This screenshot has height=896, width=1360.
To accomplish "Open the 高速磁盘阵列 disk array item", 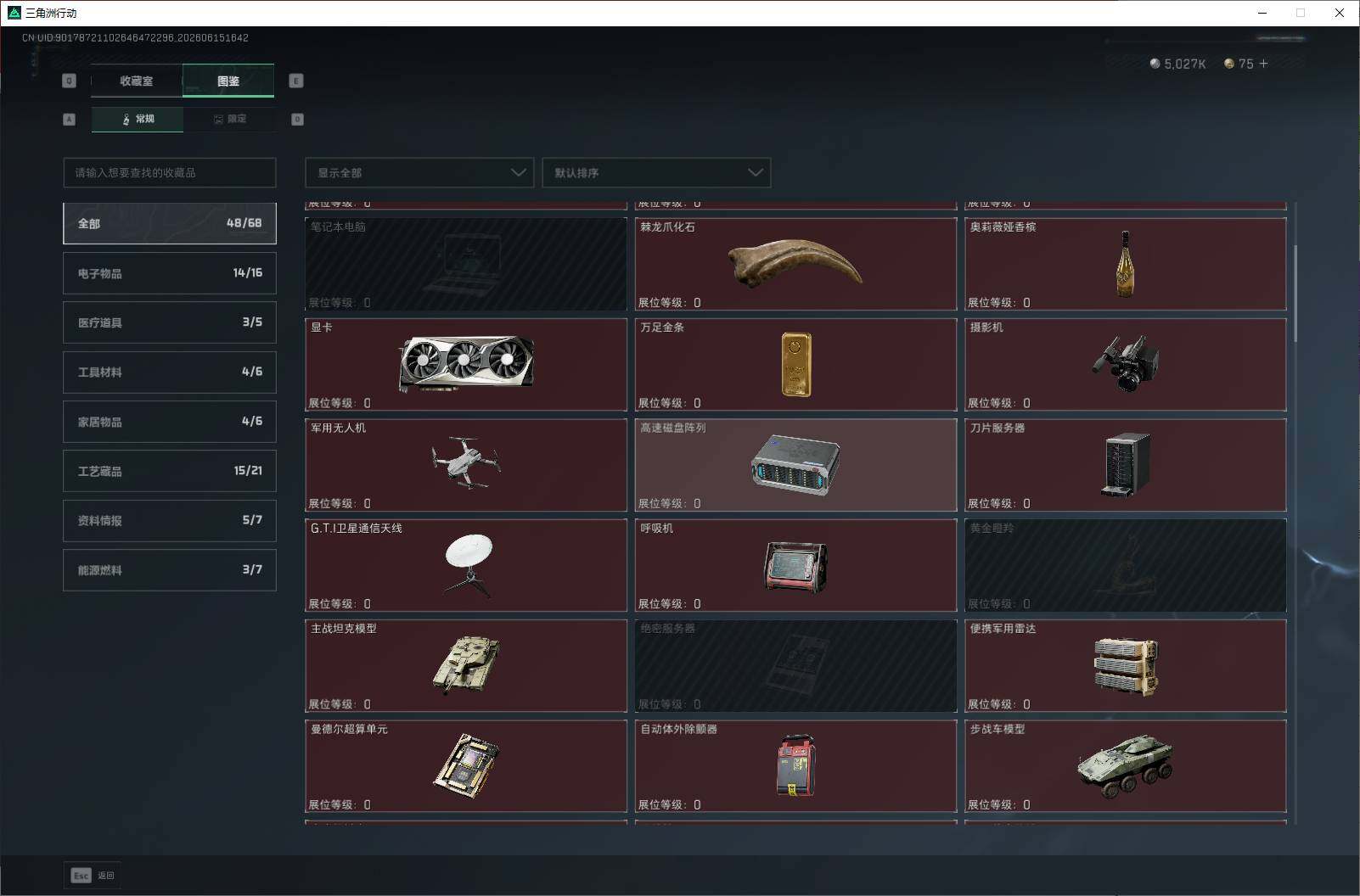I will click(795, 465).
